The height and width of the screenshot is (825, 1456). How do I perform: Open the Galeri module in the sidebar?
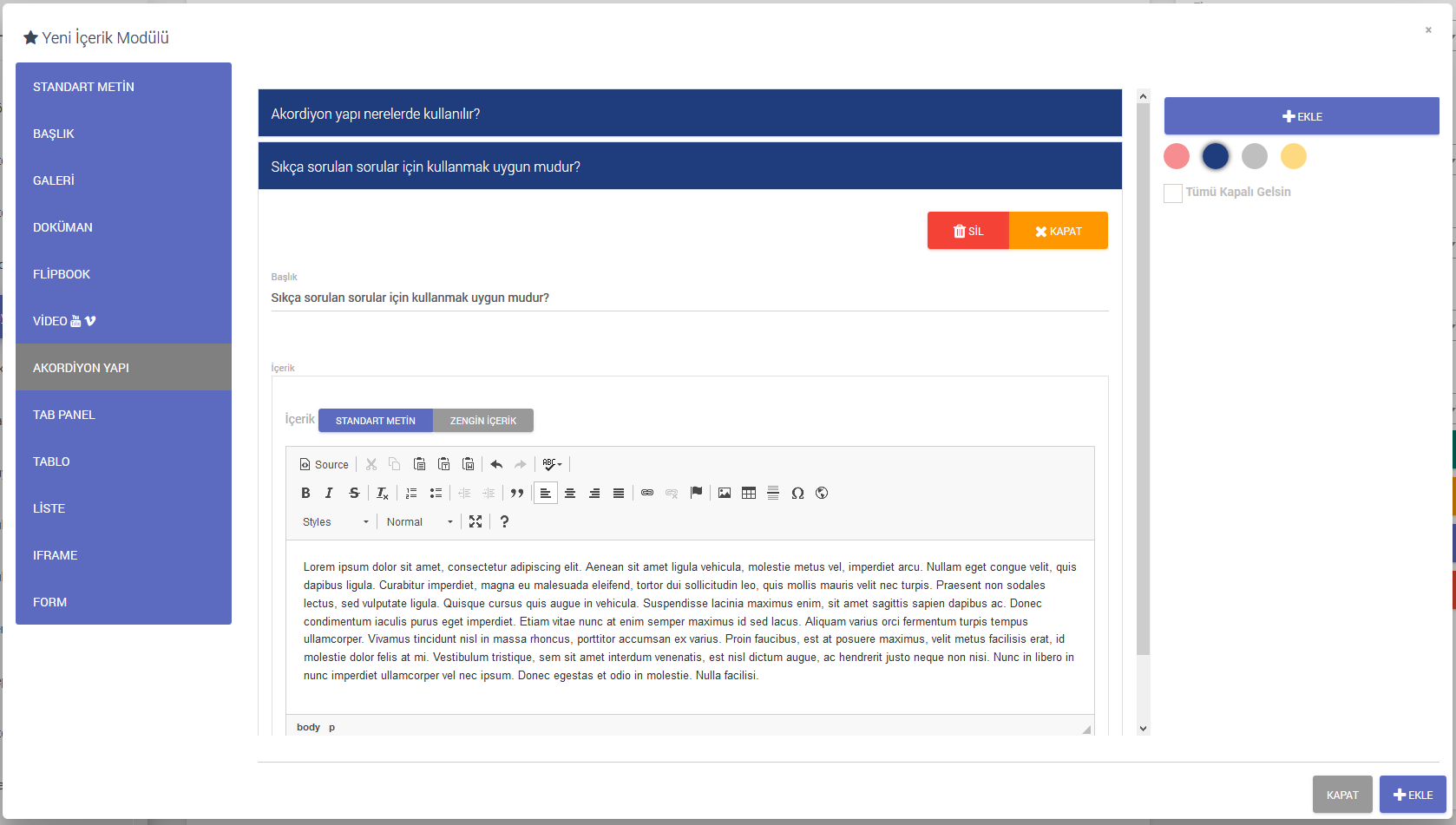[123, 180]
